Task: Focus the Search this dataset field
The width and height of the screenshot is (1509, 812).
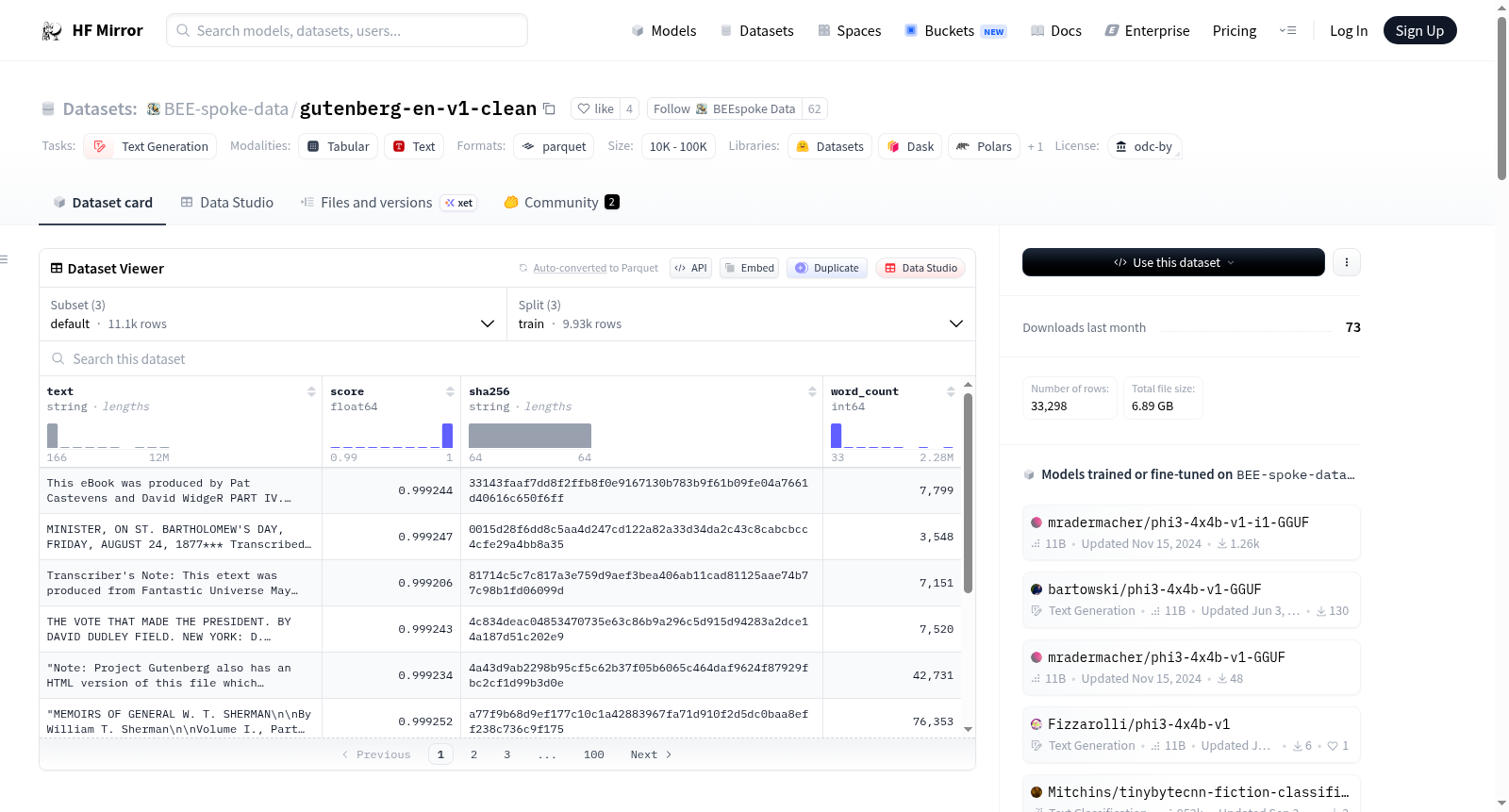Action: pyautogui.click(x=507, y=359)
